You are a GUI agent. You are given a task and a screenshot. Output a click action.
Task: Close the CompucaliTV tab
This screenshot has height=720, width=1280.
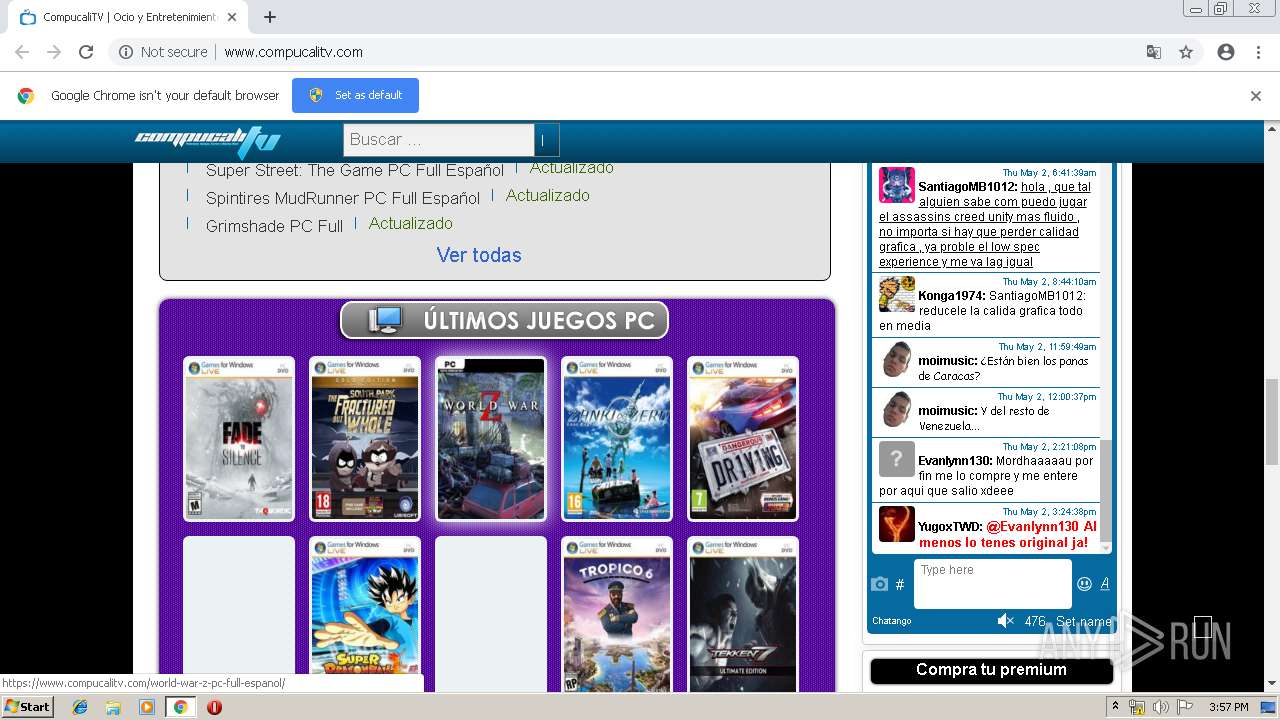[x=232, y=17]
